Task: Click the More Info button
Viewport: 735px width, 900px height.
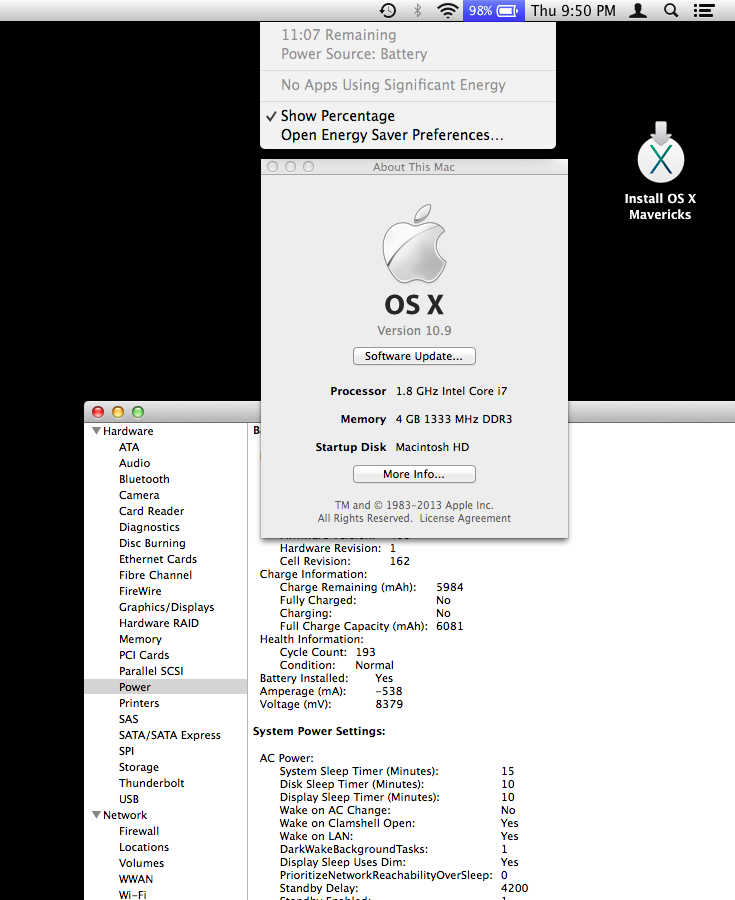Action: (x=414, y=474)
